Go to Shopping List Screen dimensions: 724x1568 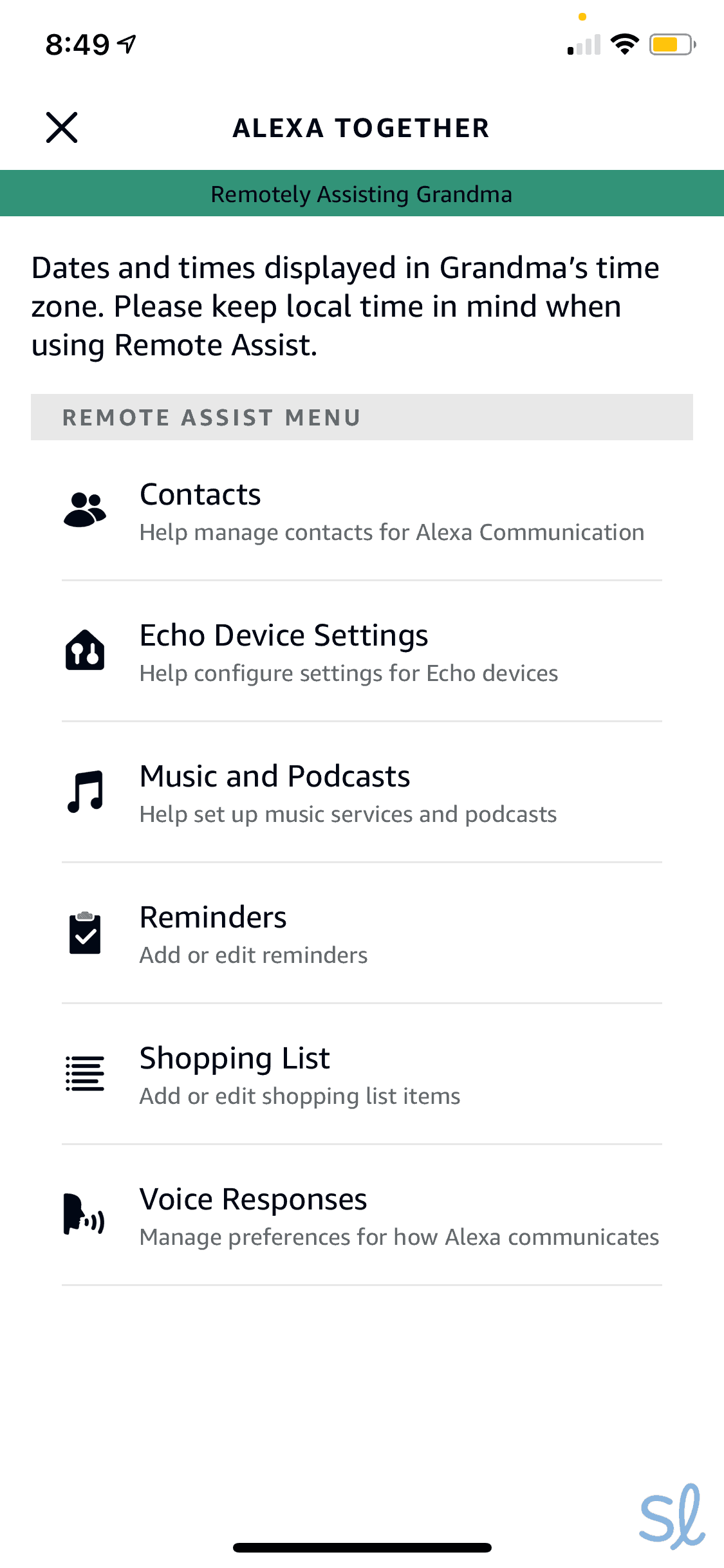click(x=235, y=1059)
